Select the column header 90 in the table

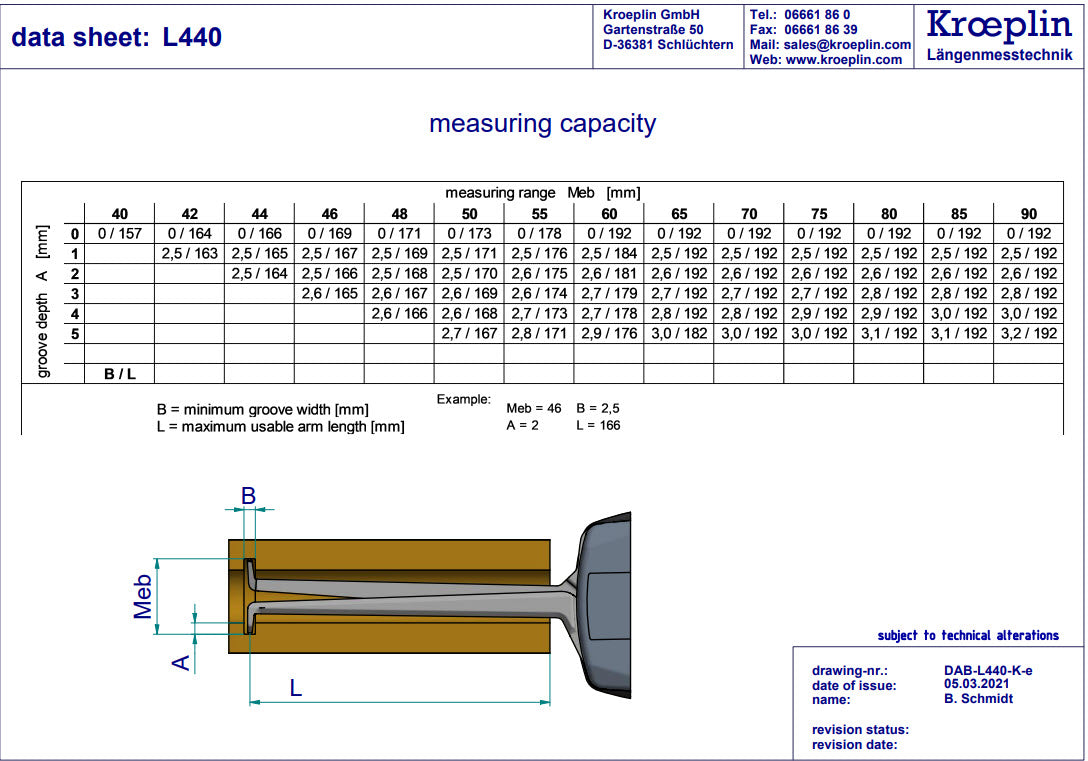(1028, 213)
